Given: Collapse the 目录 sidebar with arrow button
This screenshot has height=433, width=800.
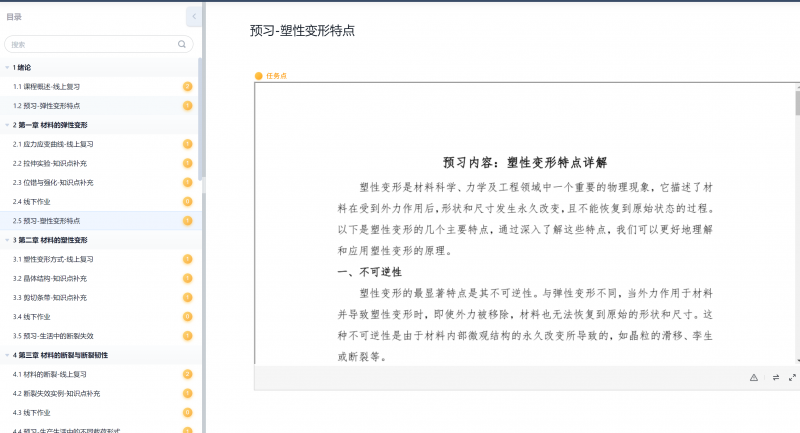Looking at the screenshot, I should pyautogui.click(x=193, y=16).
